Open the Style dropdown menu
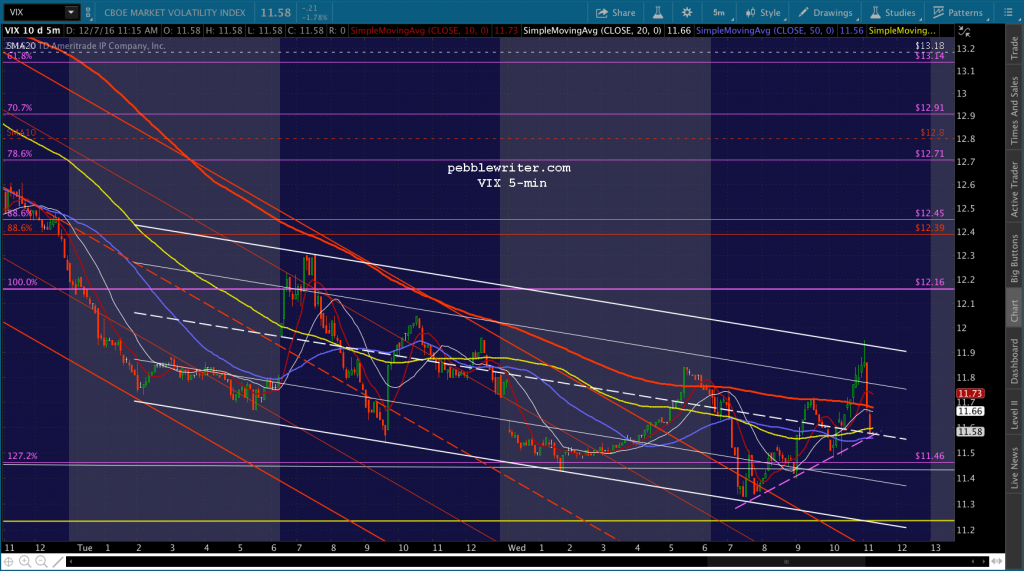Viewport: 1024px width, 571px height. click(763, 13)
